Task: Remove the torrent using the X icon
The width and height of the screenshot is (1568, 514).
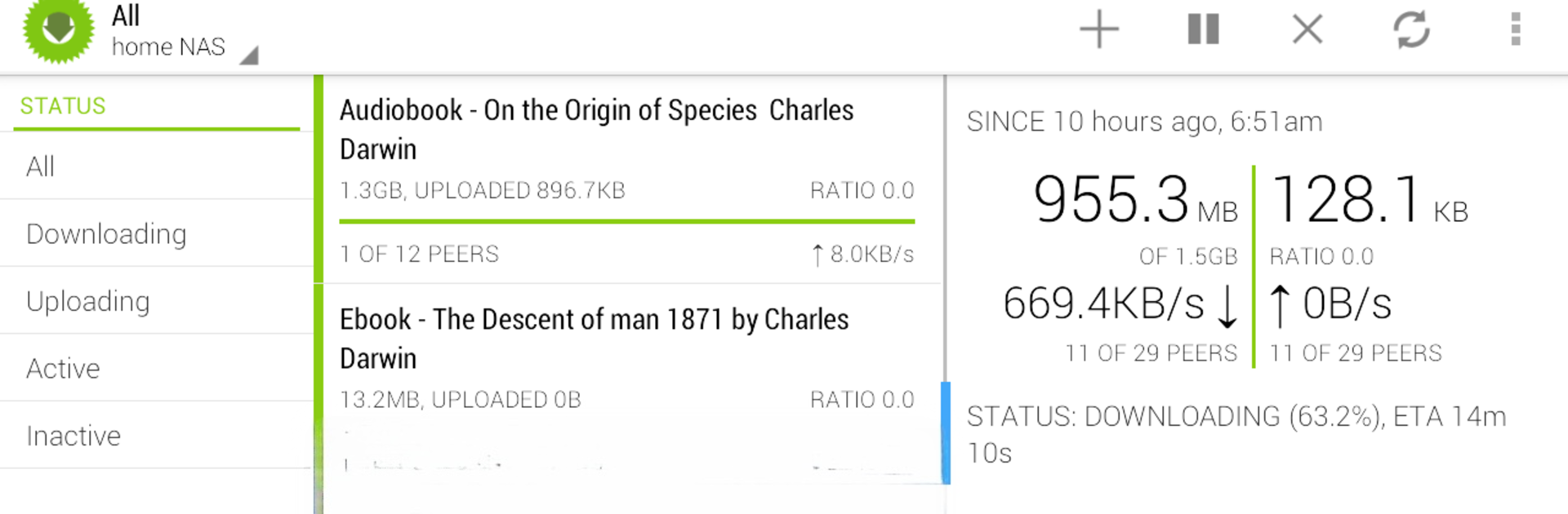Action: pyautogui.click(x=1307, y=30)
